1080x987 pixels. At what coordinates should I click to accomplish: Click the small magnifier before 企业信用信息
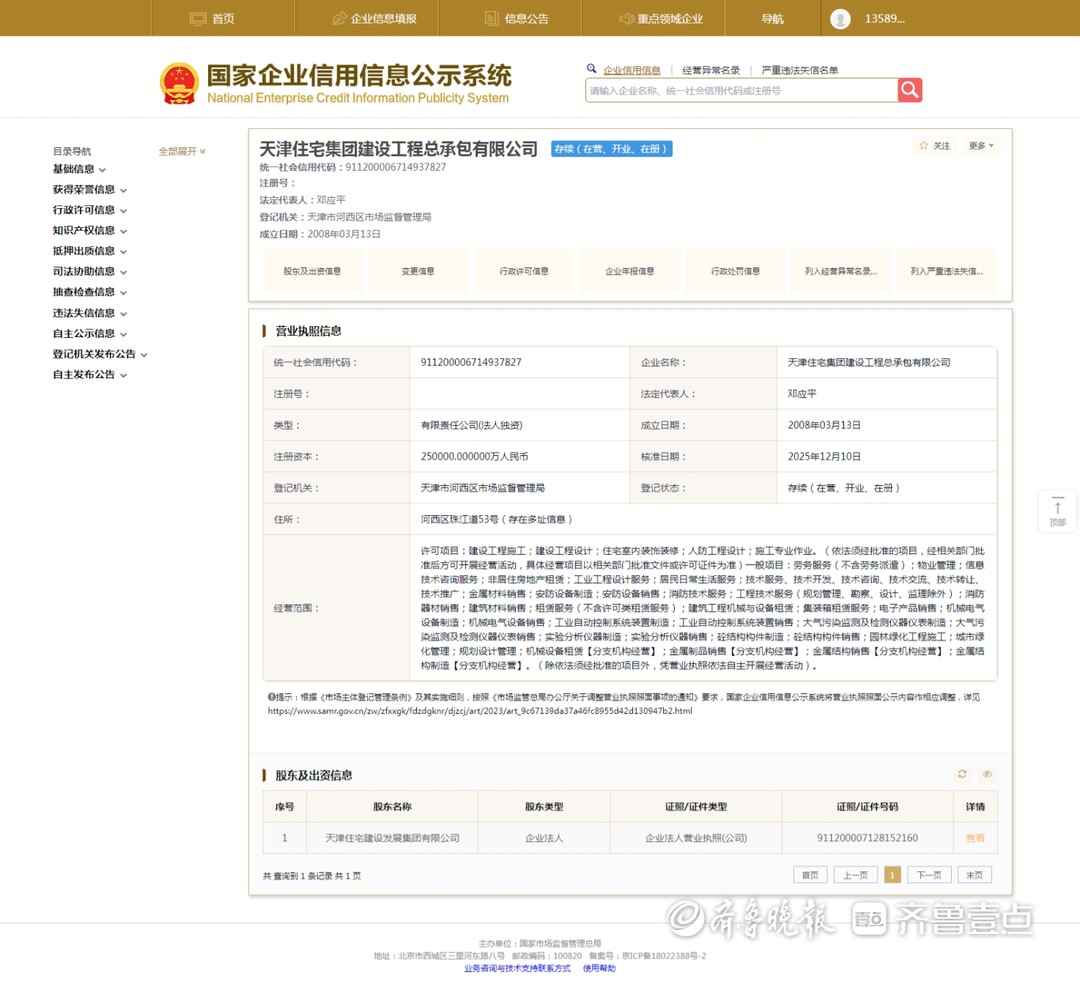click(x=591, y=69)
